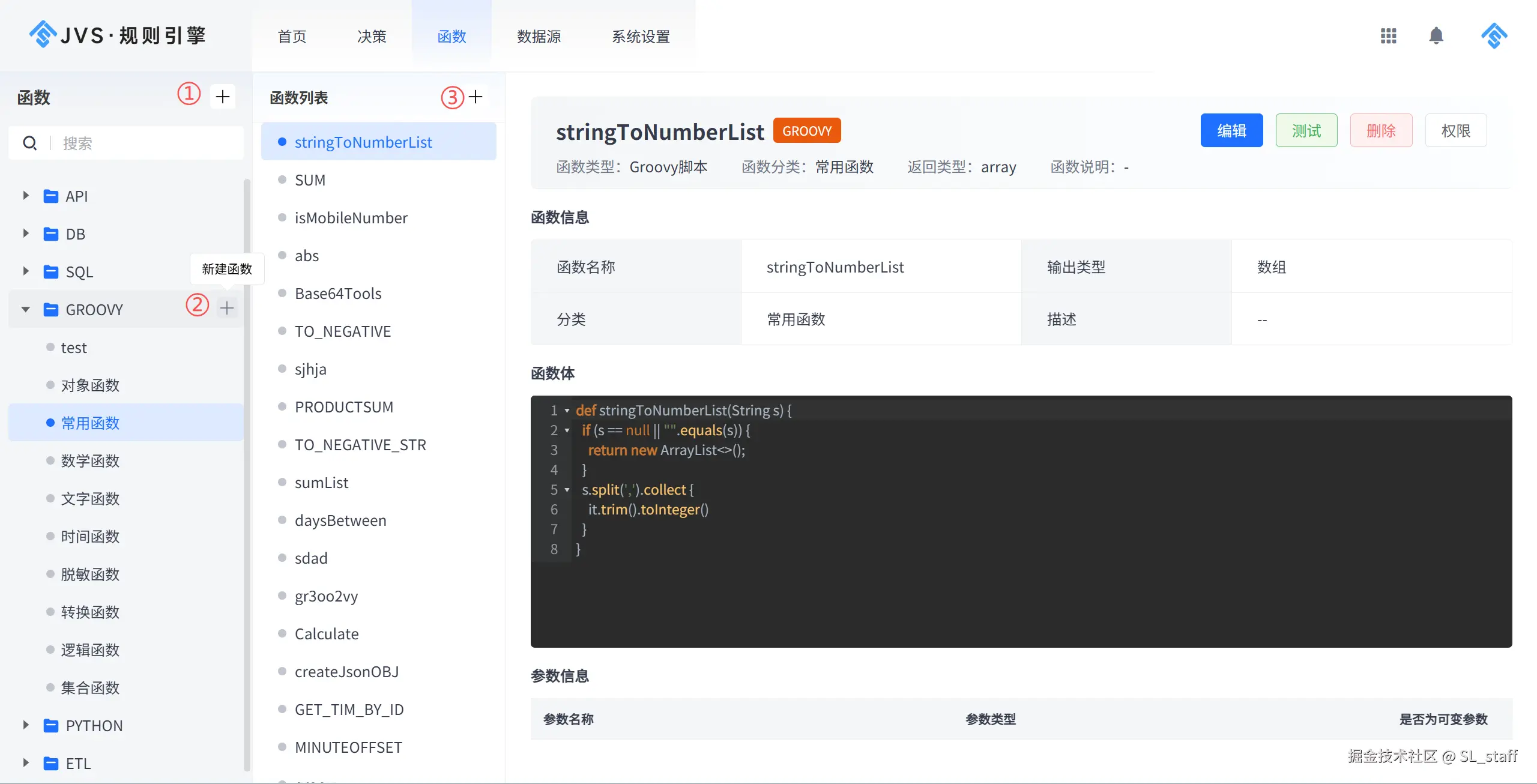Screen dimensions: 1537x784
Task: Select the 对象函数 category
Action: pyautogui.click(x=126, y=385)
